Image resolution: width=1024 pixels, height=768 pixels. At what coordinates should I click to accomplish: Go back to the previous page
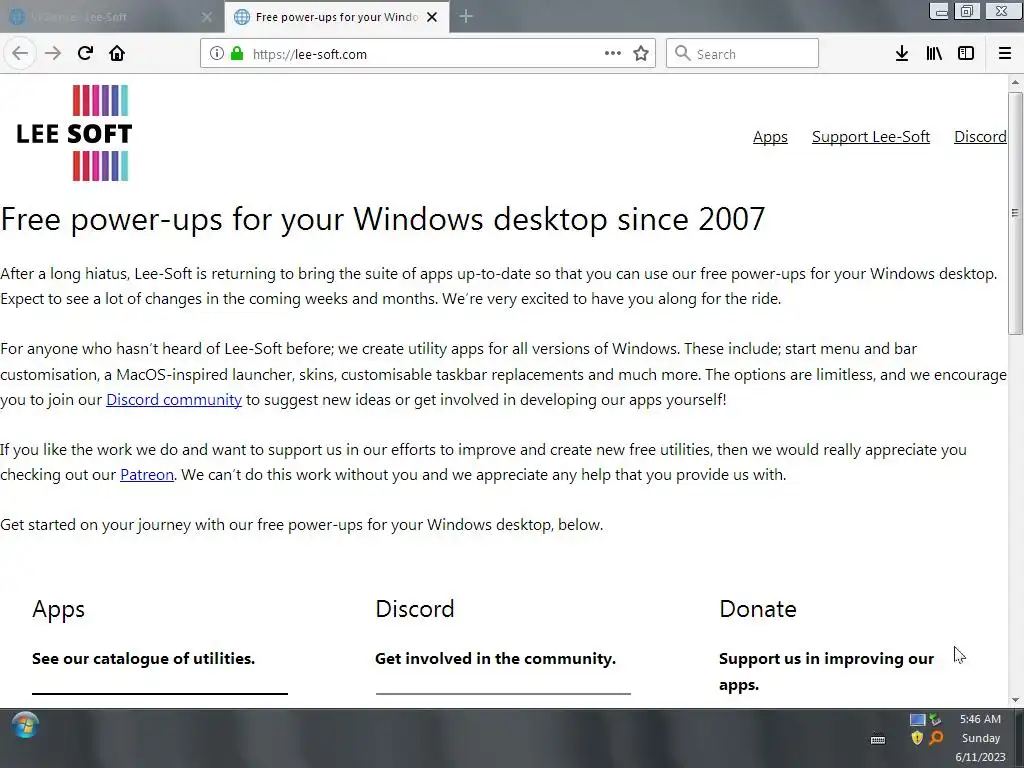click(20, 54)
